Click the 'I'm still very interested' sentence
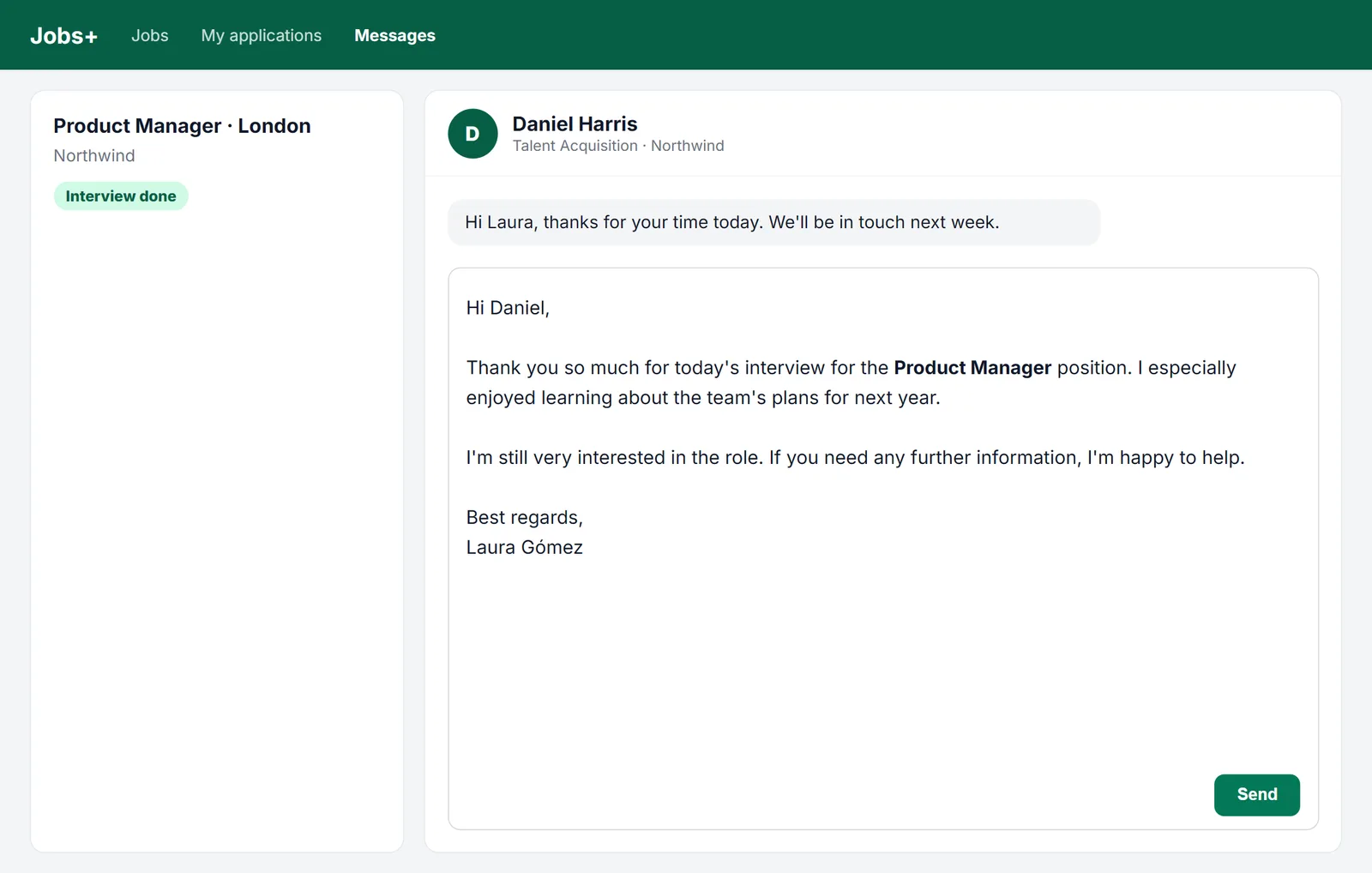Screen dimensions: 1372x873 pos(855,458)
